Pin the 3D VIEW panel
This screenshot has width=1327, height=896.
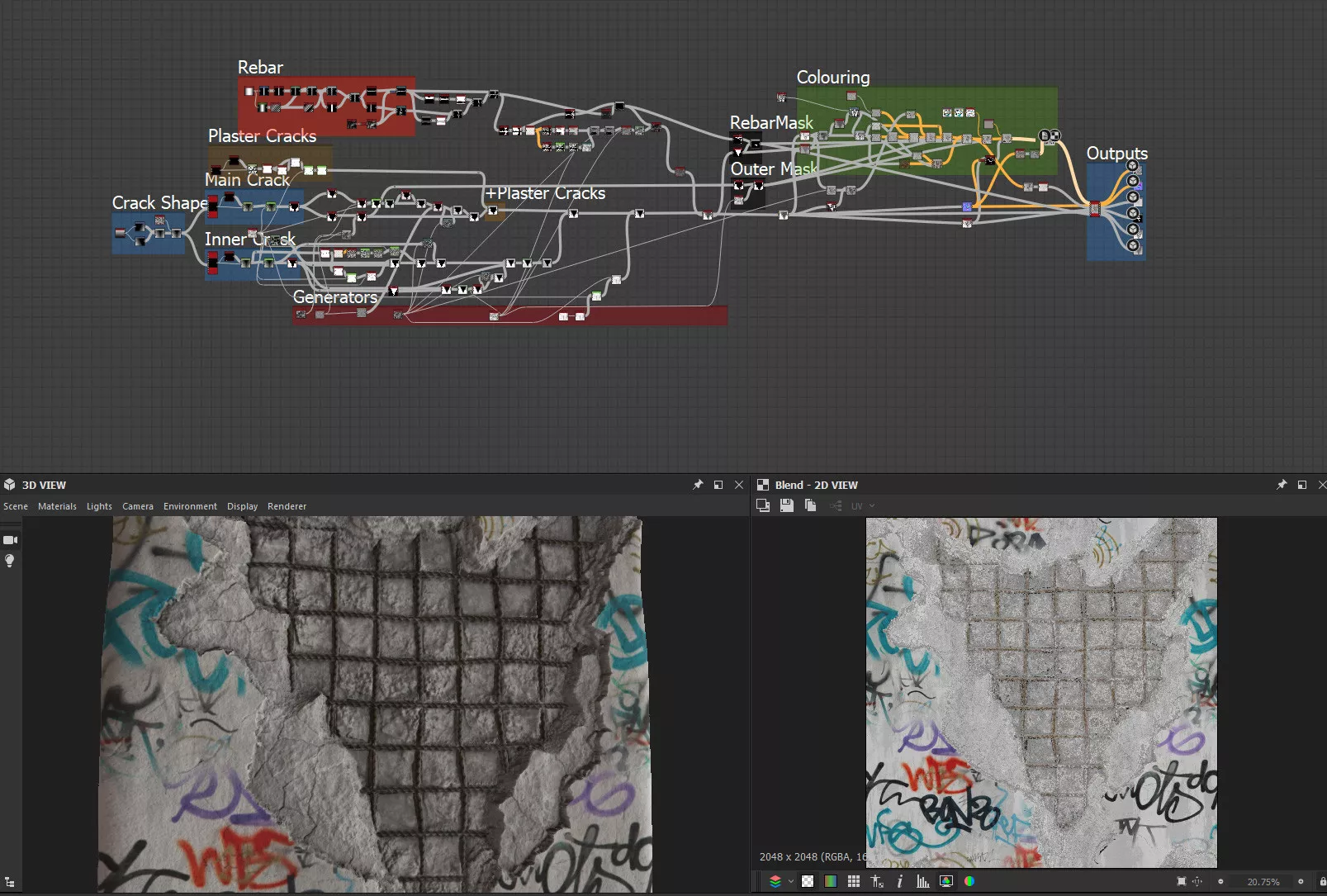tap(698, 485)
